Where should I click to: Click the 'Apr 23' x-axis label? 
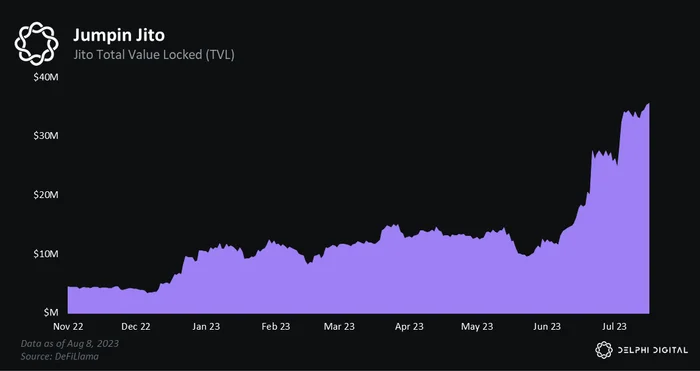click(x=409, y=326)
